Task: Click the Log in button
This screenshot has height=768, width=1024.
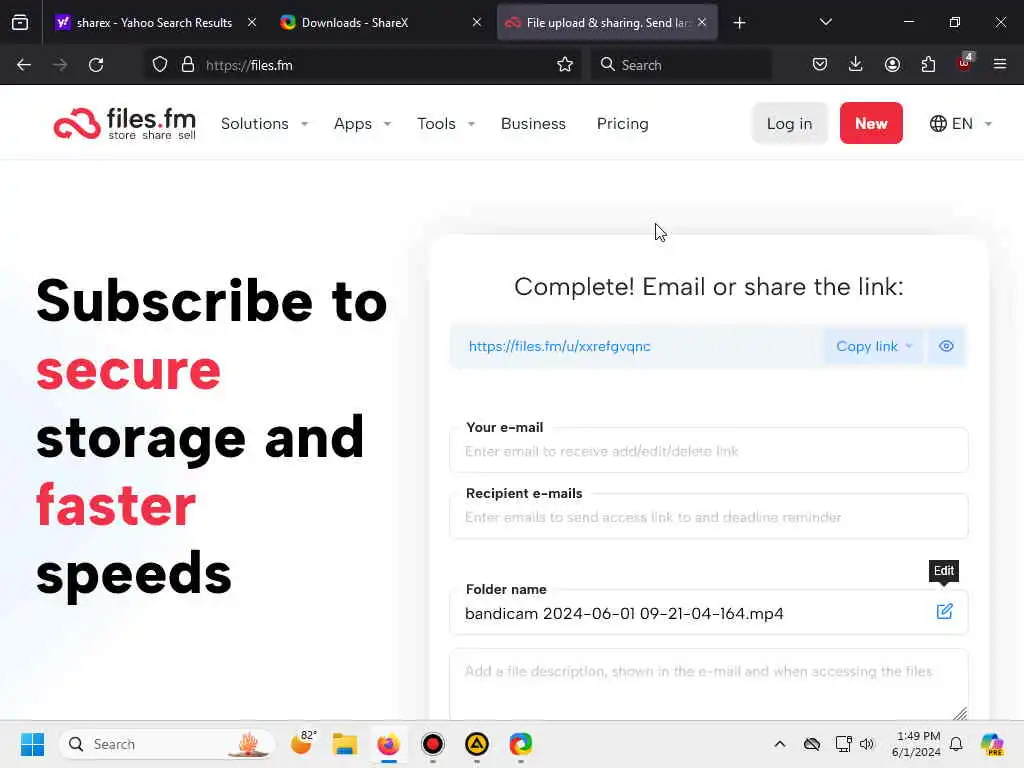Action: point(789,123)
